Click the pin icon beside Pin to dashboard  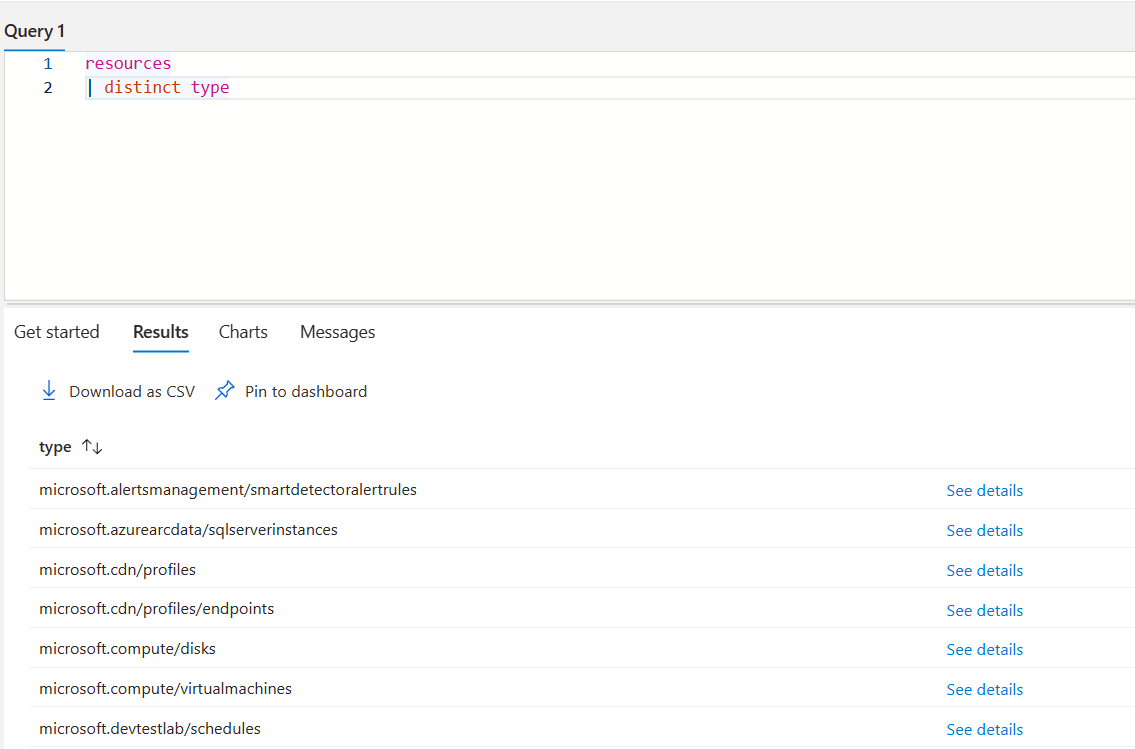224,390
